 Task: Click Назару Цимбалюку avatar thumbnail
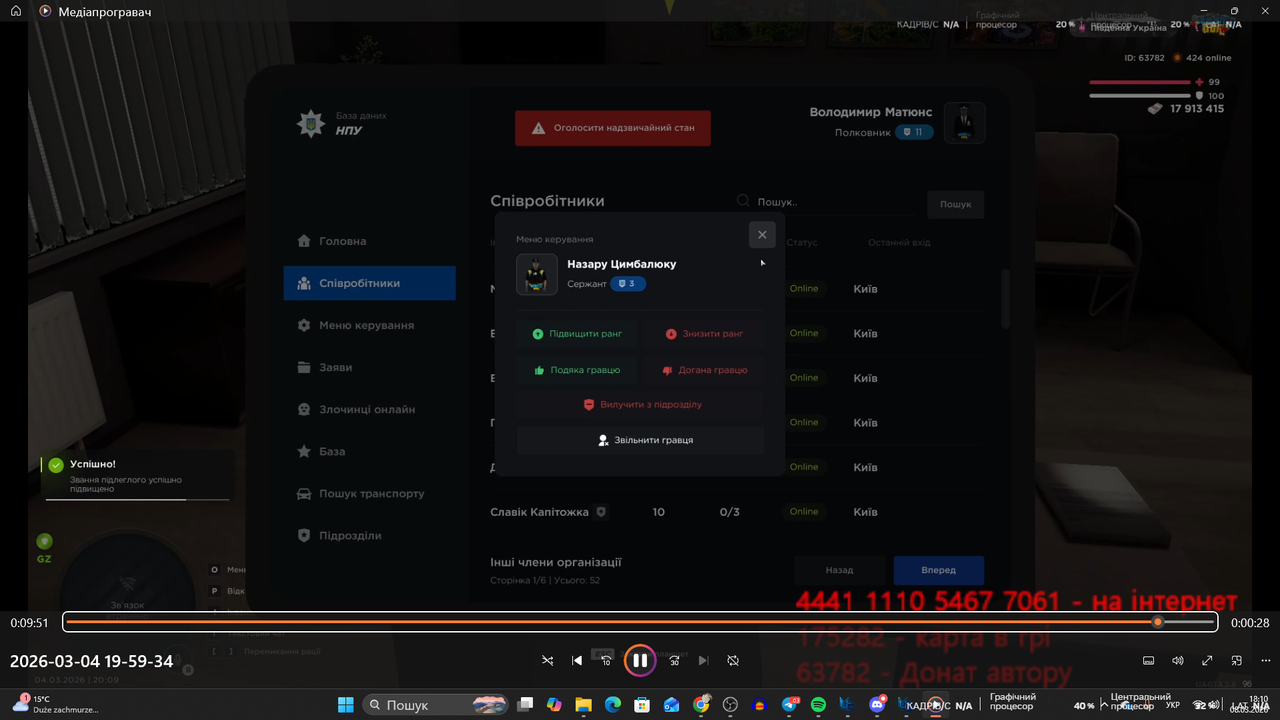537,274
